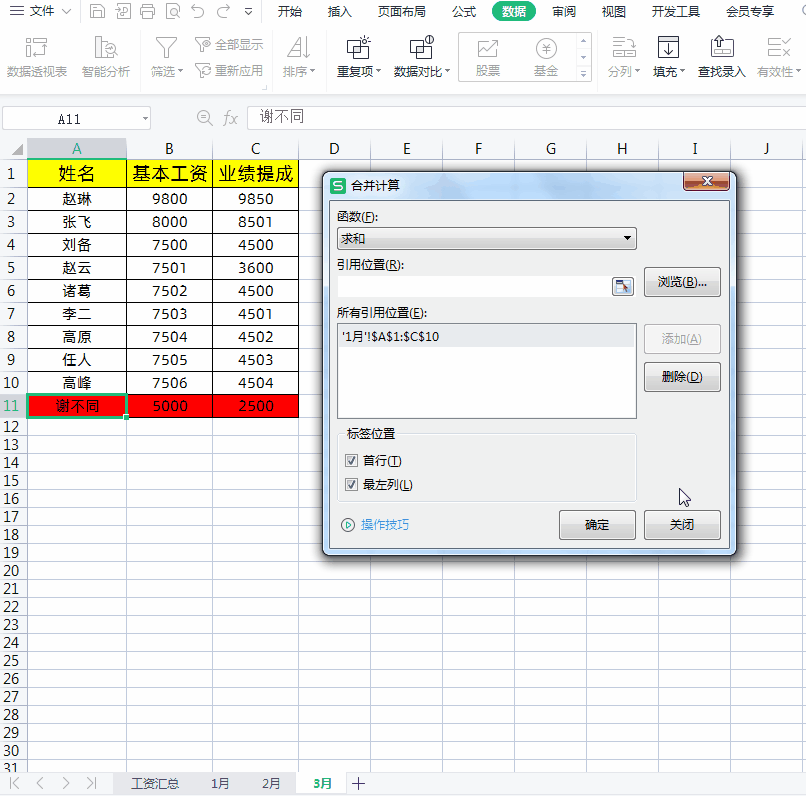This screenshot has height=796, width=806.
Task: Open the 开发工具 ribbon tab
Action: [676, 11]
